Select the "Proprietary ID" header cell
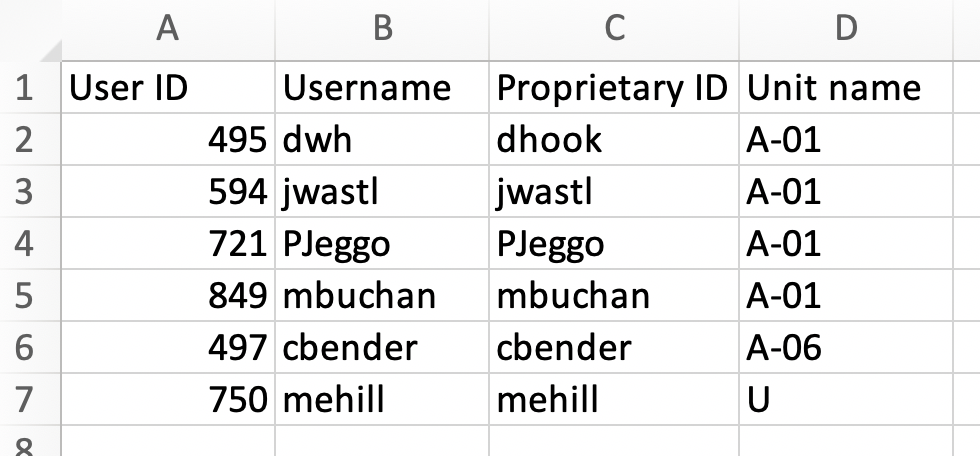The image size is (980, 456). (x=614, y=88)
